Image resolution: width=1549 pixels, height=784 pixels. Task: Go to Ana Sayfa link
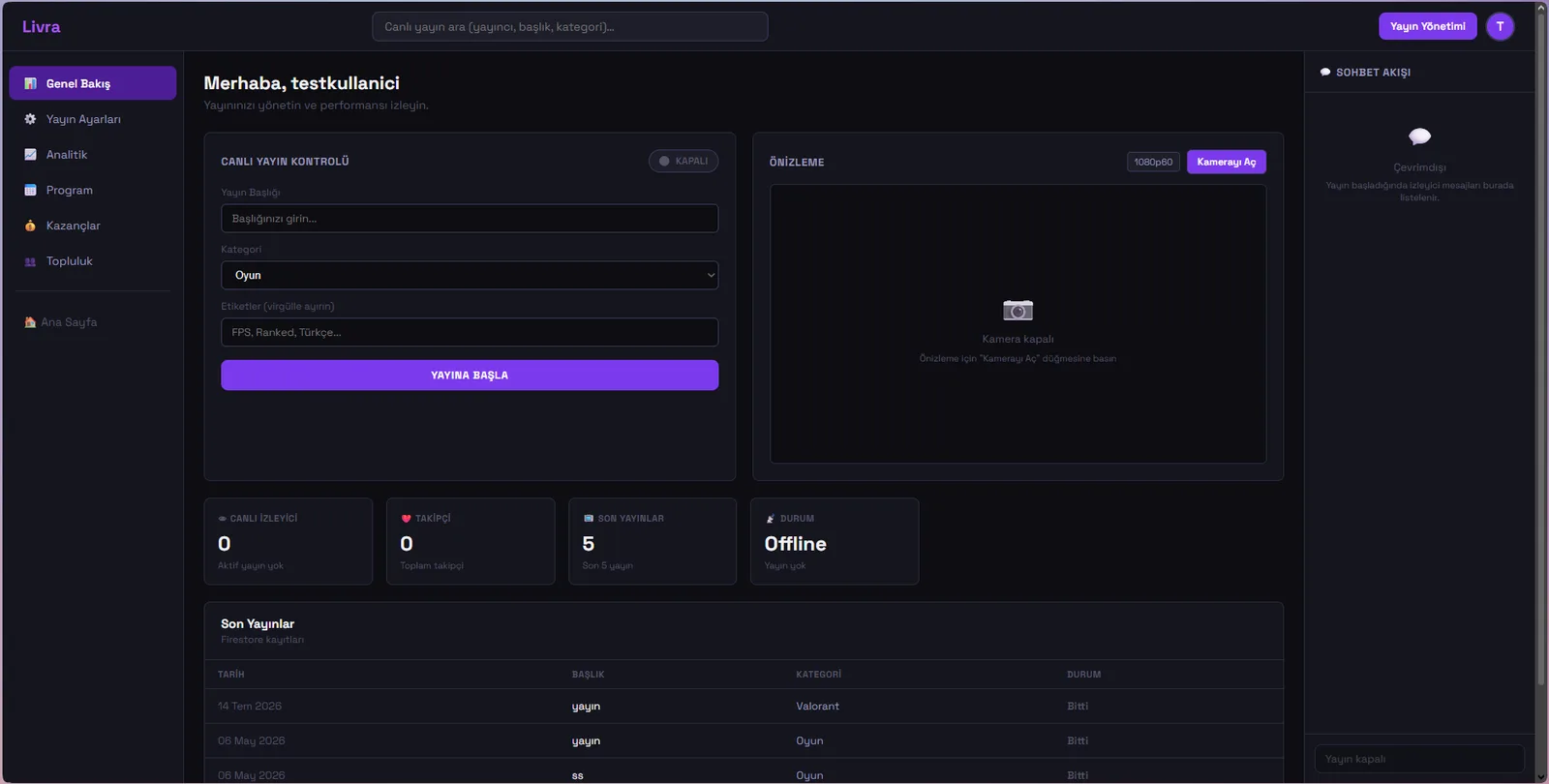tap(61, 322)
